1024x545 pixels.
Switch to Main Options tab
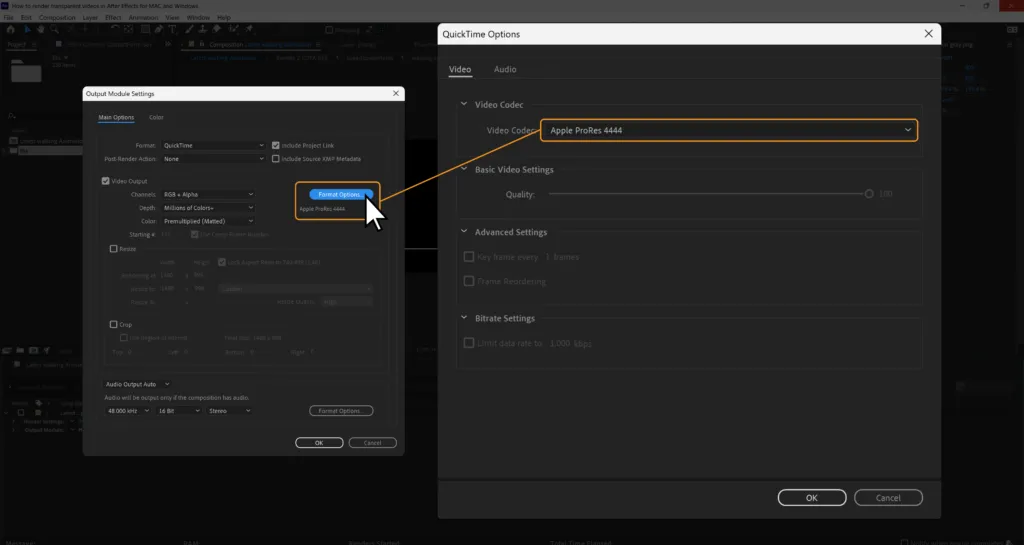[x=116, y=117]
